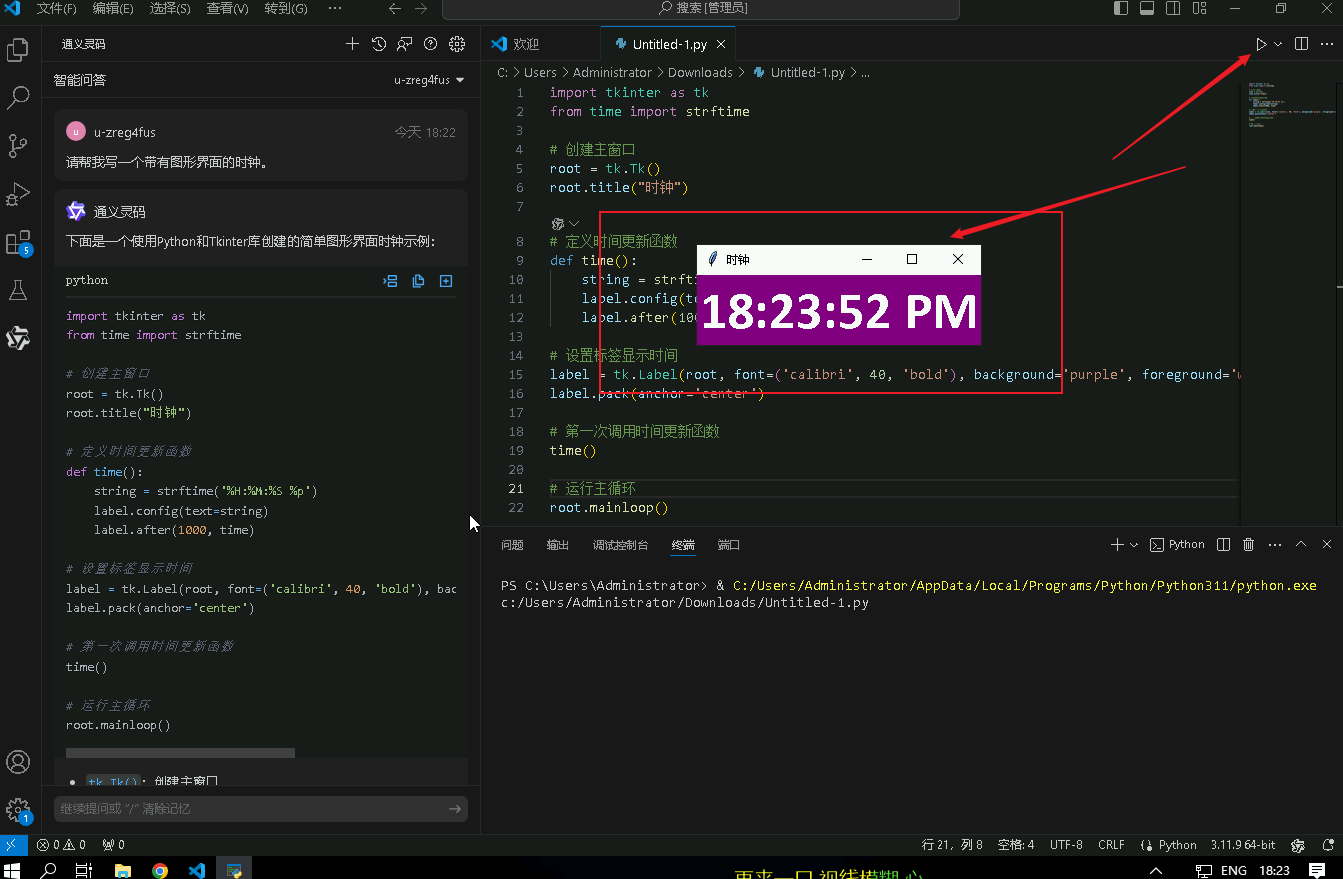
Task: Expand Lingma code lens dropdown above line 8
Action: click(566, 223)
